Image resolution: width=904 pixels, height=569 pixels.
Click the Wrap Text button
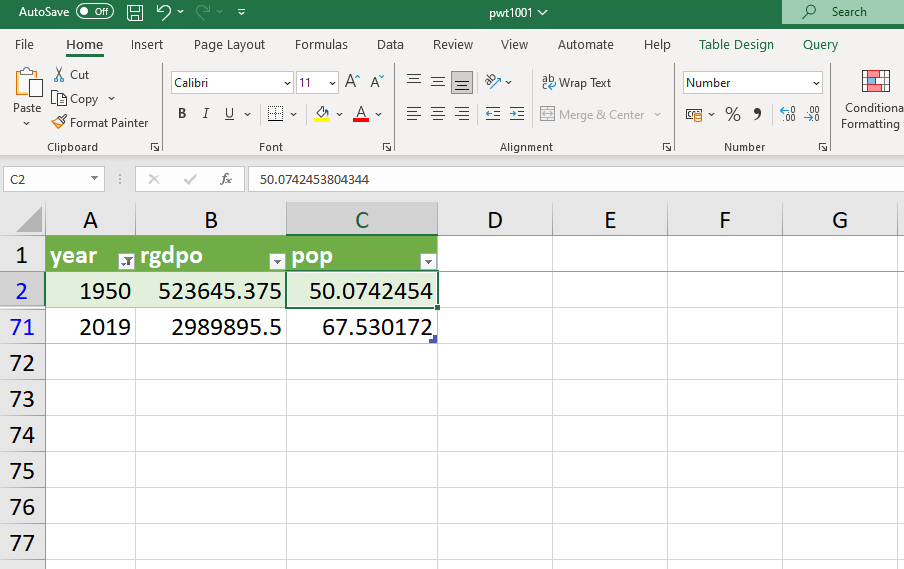[576, 83]
